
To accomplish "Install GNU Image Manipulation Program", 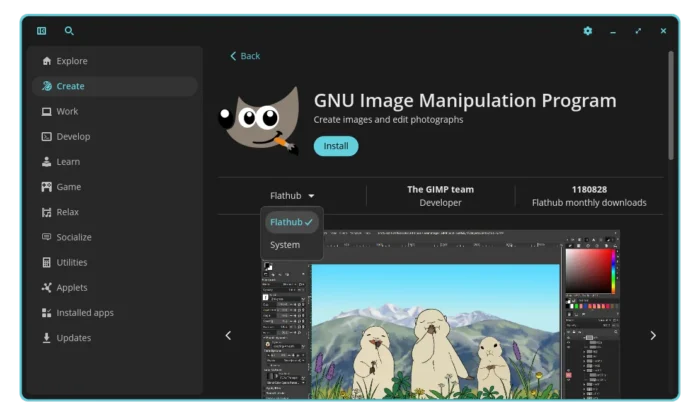I will 335,146.
